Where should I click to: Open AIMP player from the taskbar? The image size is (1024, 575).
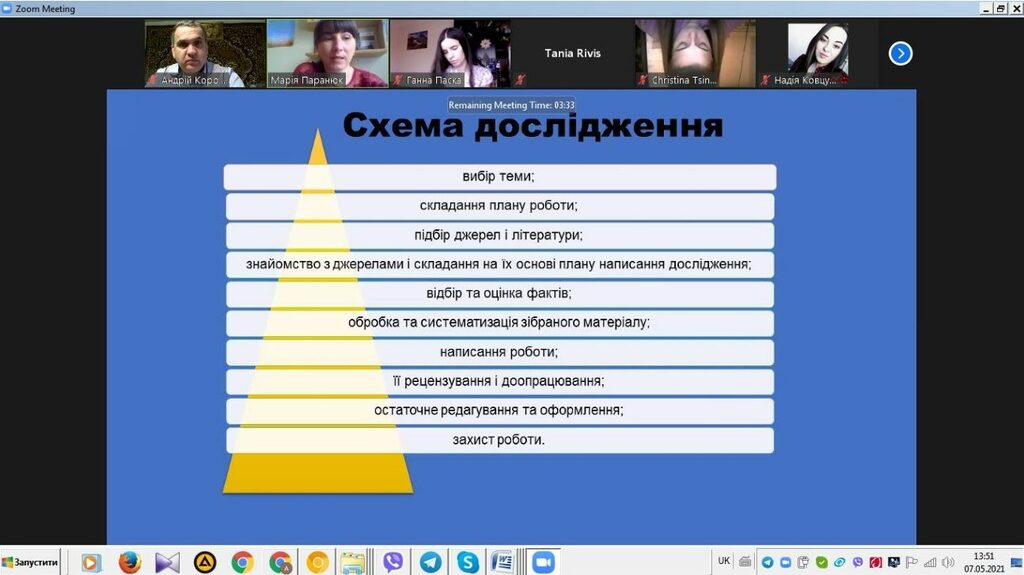(205, 562)
